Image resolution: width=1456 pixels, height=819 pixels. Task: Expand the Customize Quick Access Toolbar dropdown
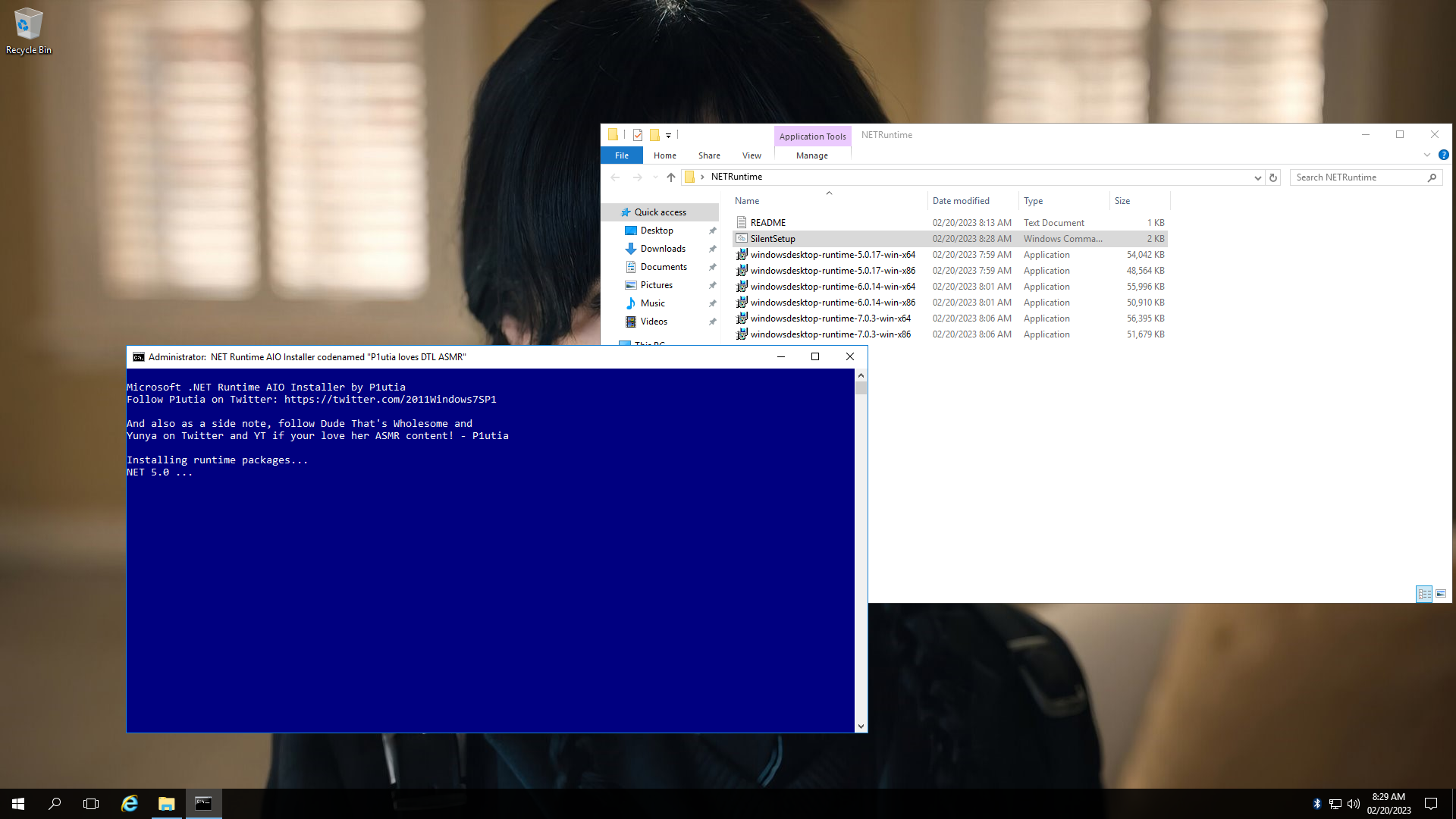point(668,136)
